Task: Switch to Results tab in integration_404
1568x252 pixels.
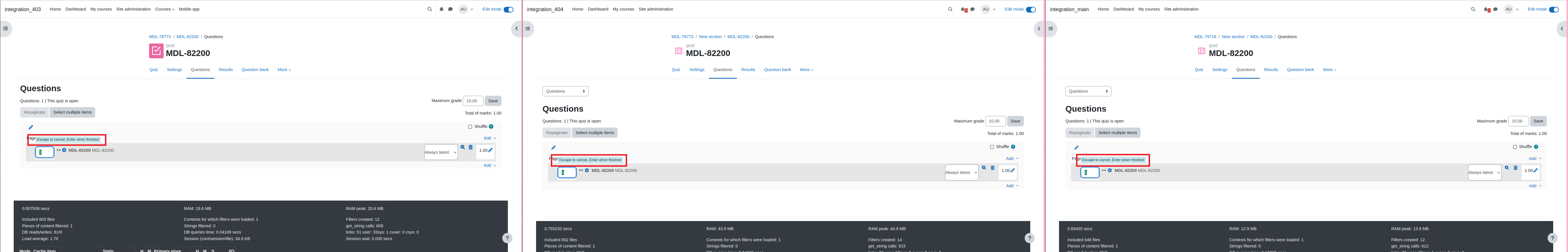Action: [x=748, y=70]
